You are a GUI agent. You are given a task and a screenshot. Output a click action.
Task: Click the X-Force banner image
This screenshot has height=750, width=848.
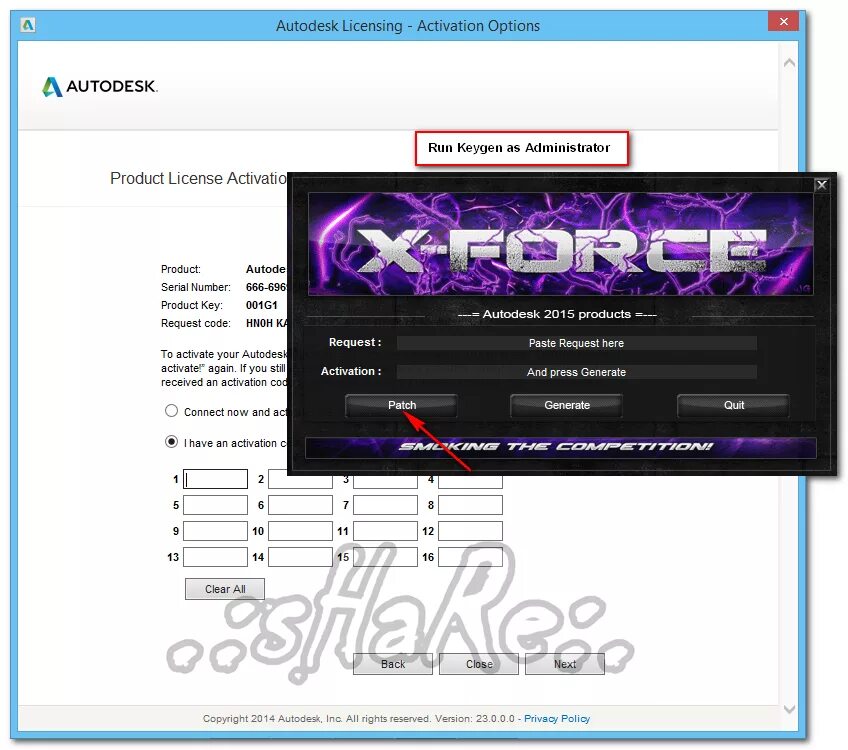(560, 244)
